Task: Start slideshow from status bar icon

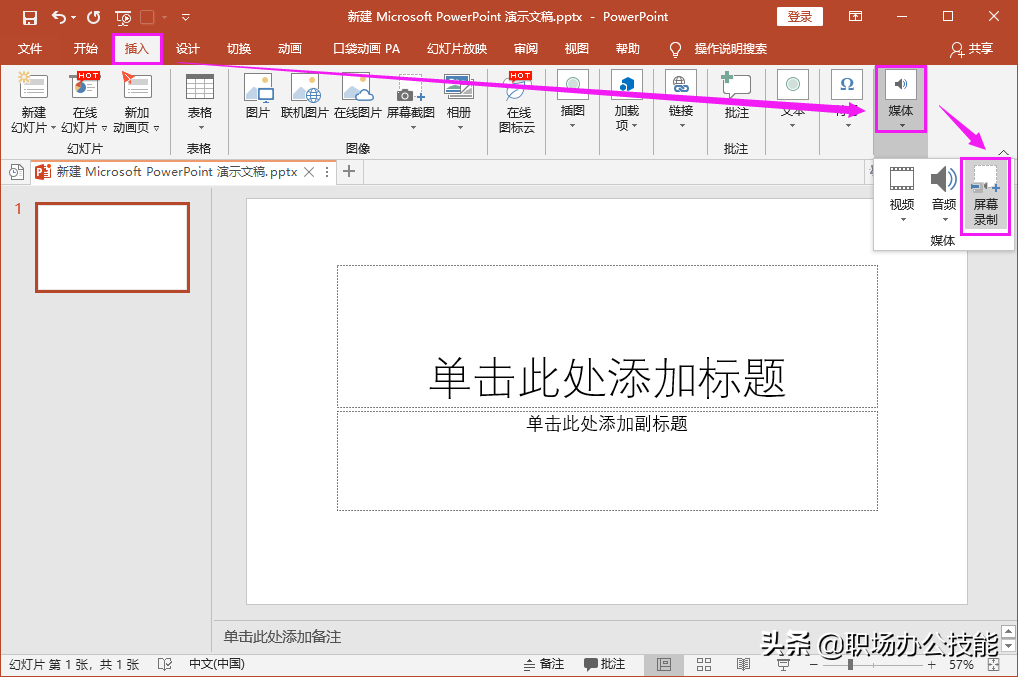Action: click(x=784, y=665)
